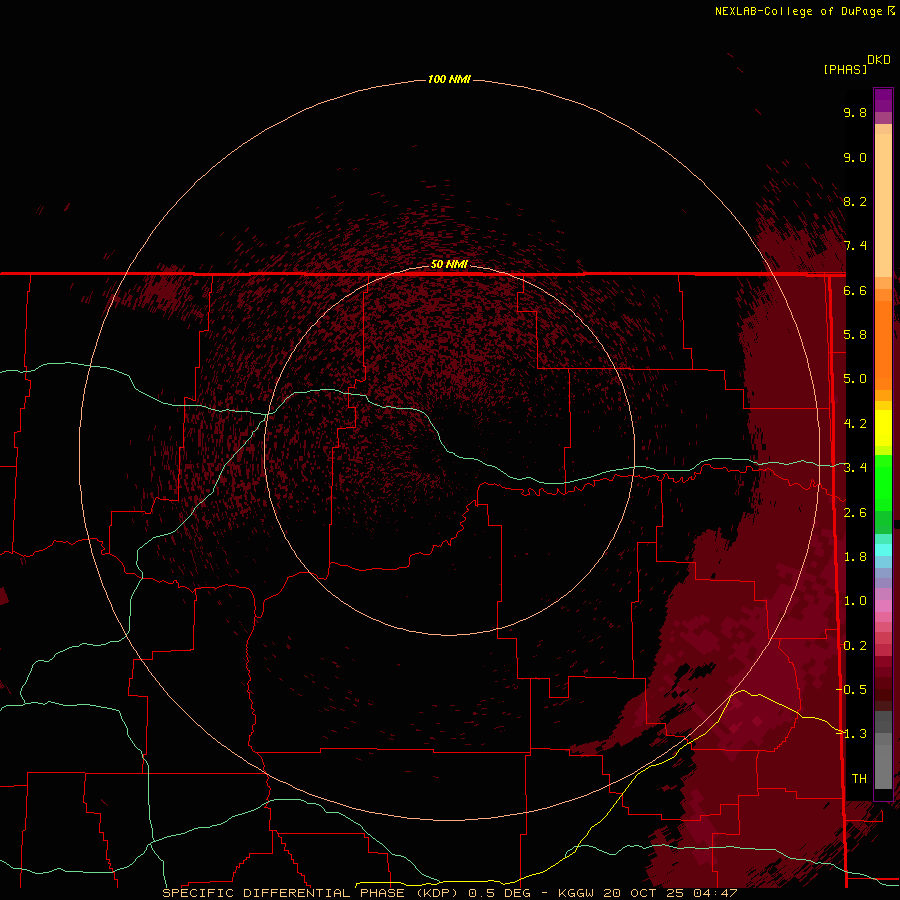Click the SPECIFIC DIFFERENTIAL PHASE caption text

[286, 893]
